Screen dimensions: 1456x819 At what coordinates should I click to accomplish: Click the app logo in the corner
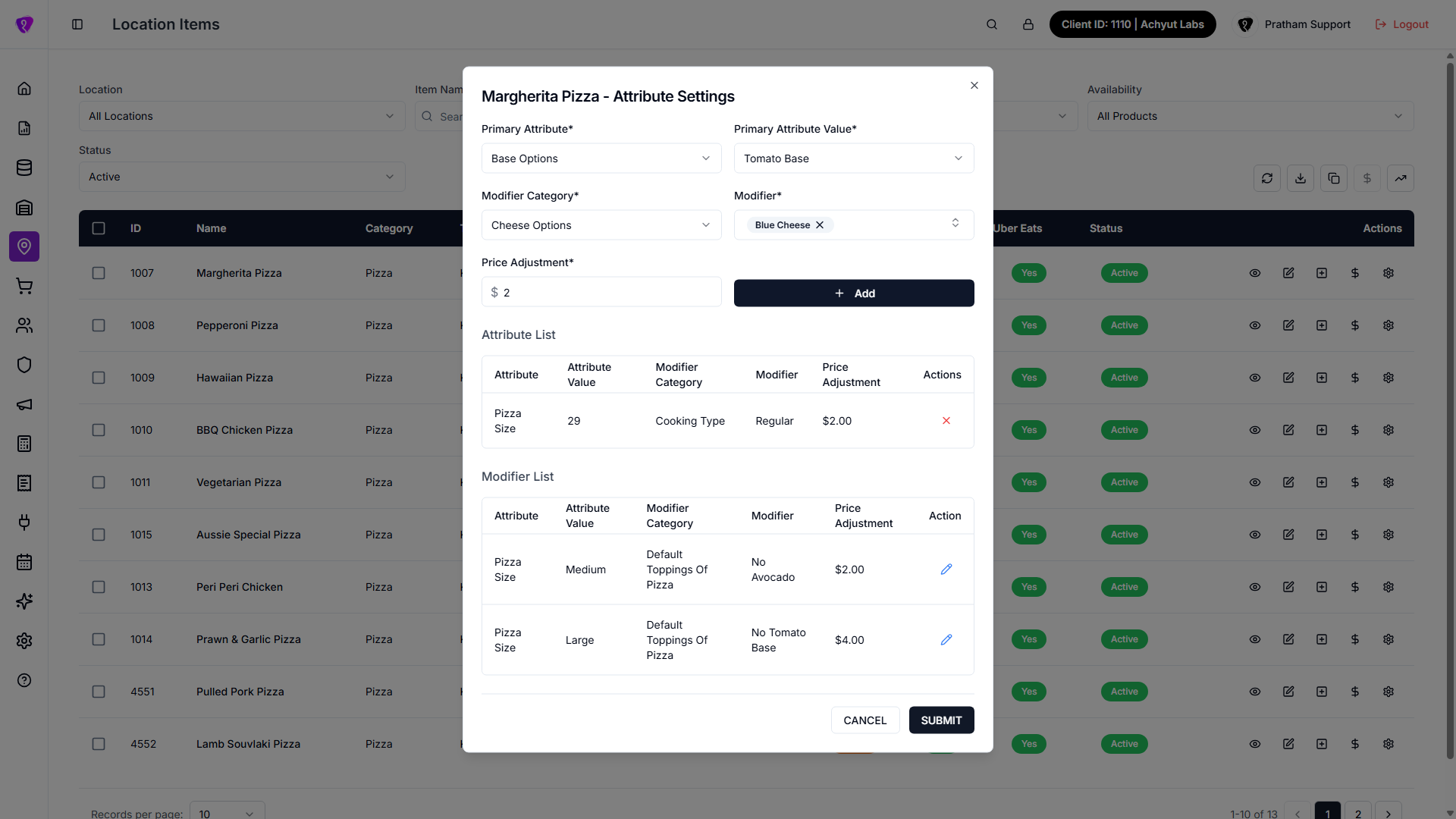point(24,24)
